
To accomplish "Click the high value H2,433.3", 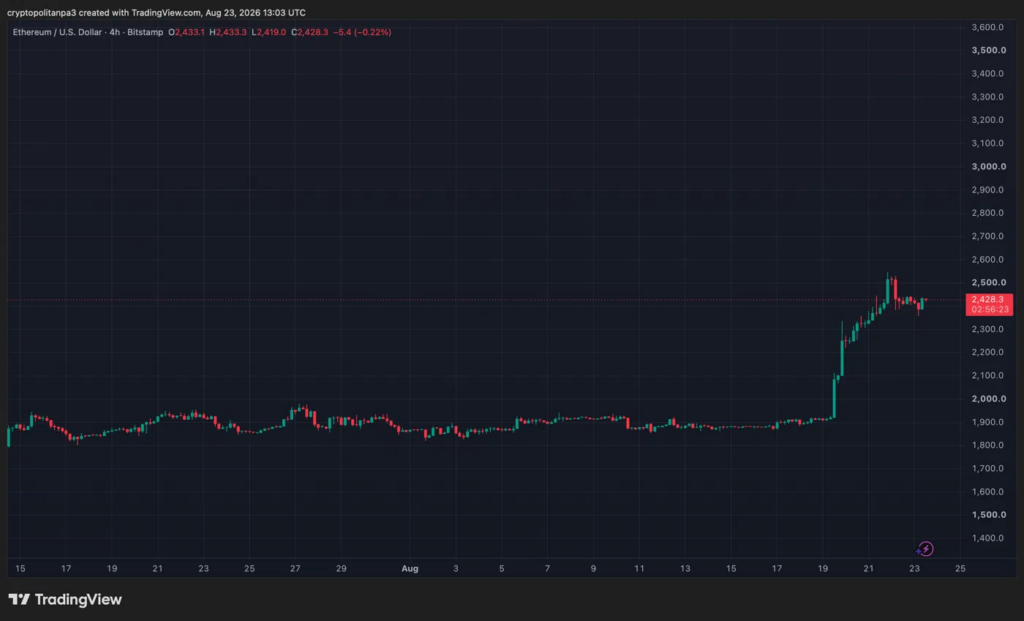I will point(228,32).
